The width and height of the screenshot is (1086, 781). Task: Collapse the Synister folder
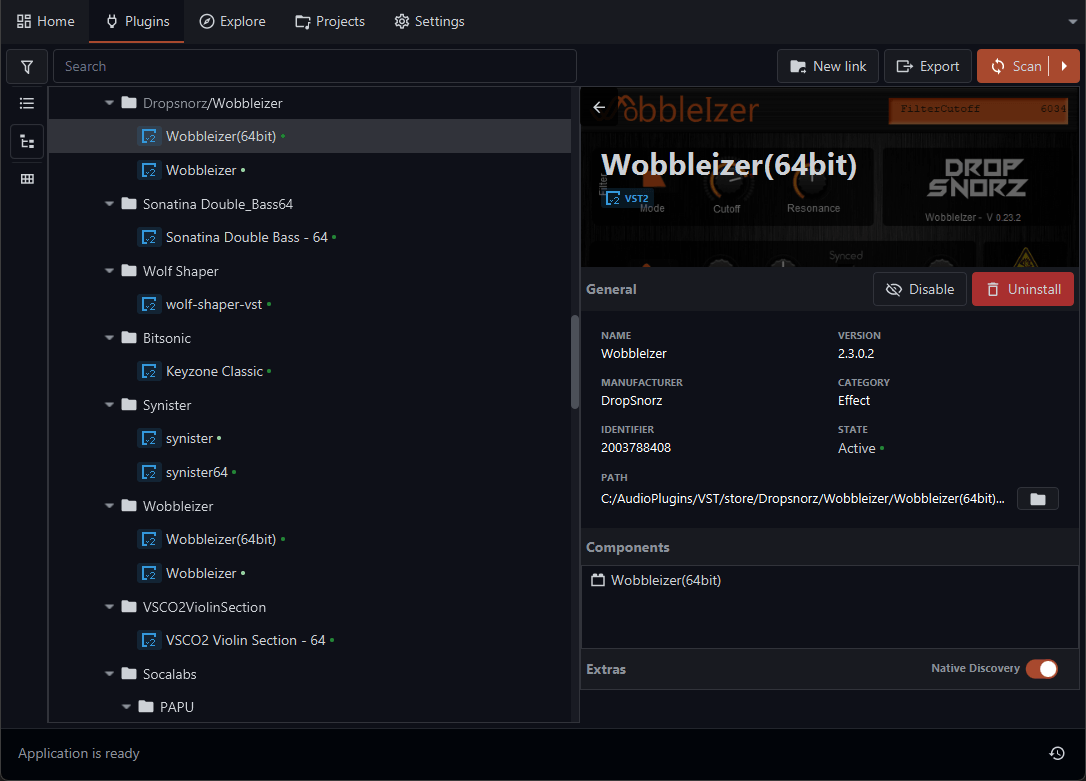click(109, 405)
